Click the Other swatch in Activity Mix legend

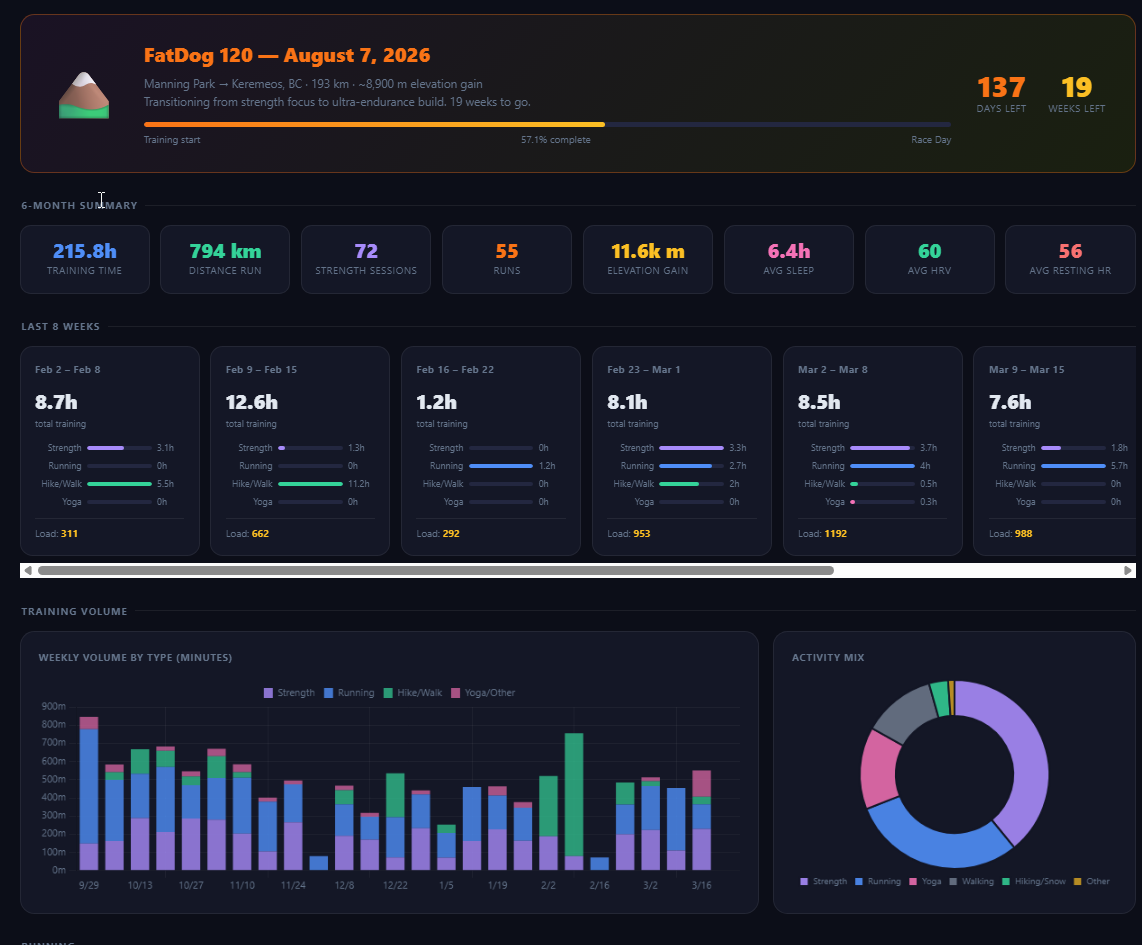[x=1078, y=882]
